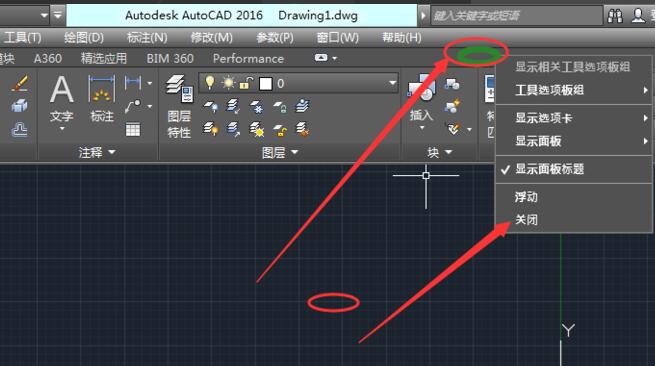This screenshot has width=655, height=366.
Task: Insert a table with the table icon
Action: 133,130
